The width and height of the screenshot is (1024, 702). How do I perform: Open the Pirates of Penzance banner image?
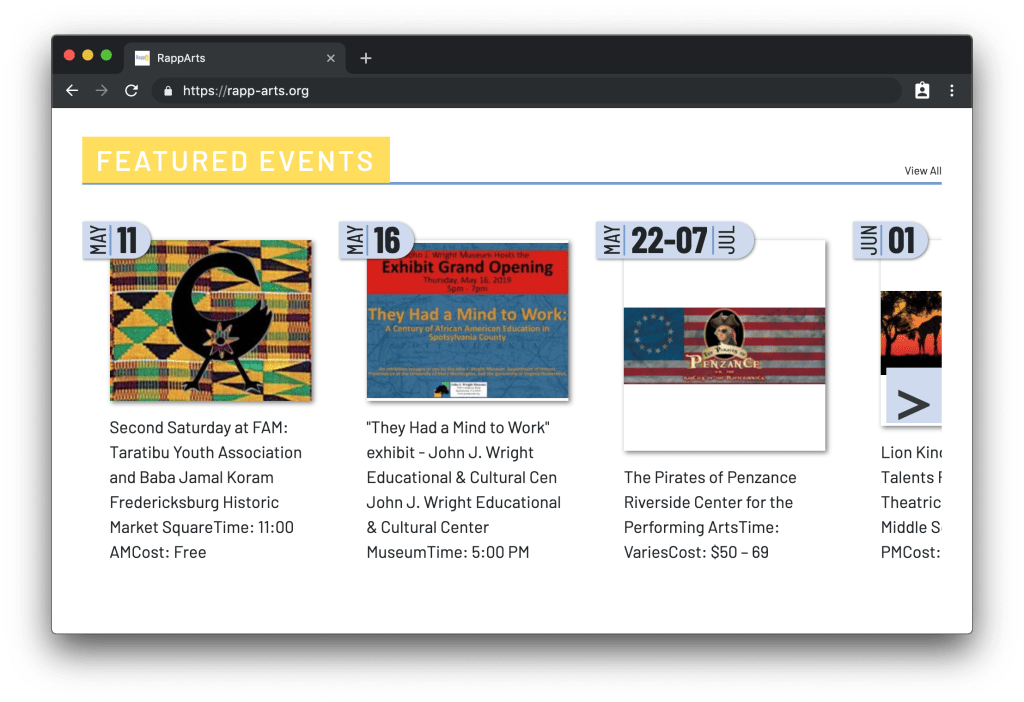(724, 345)
